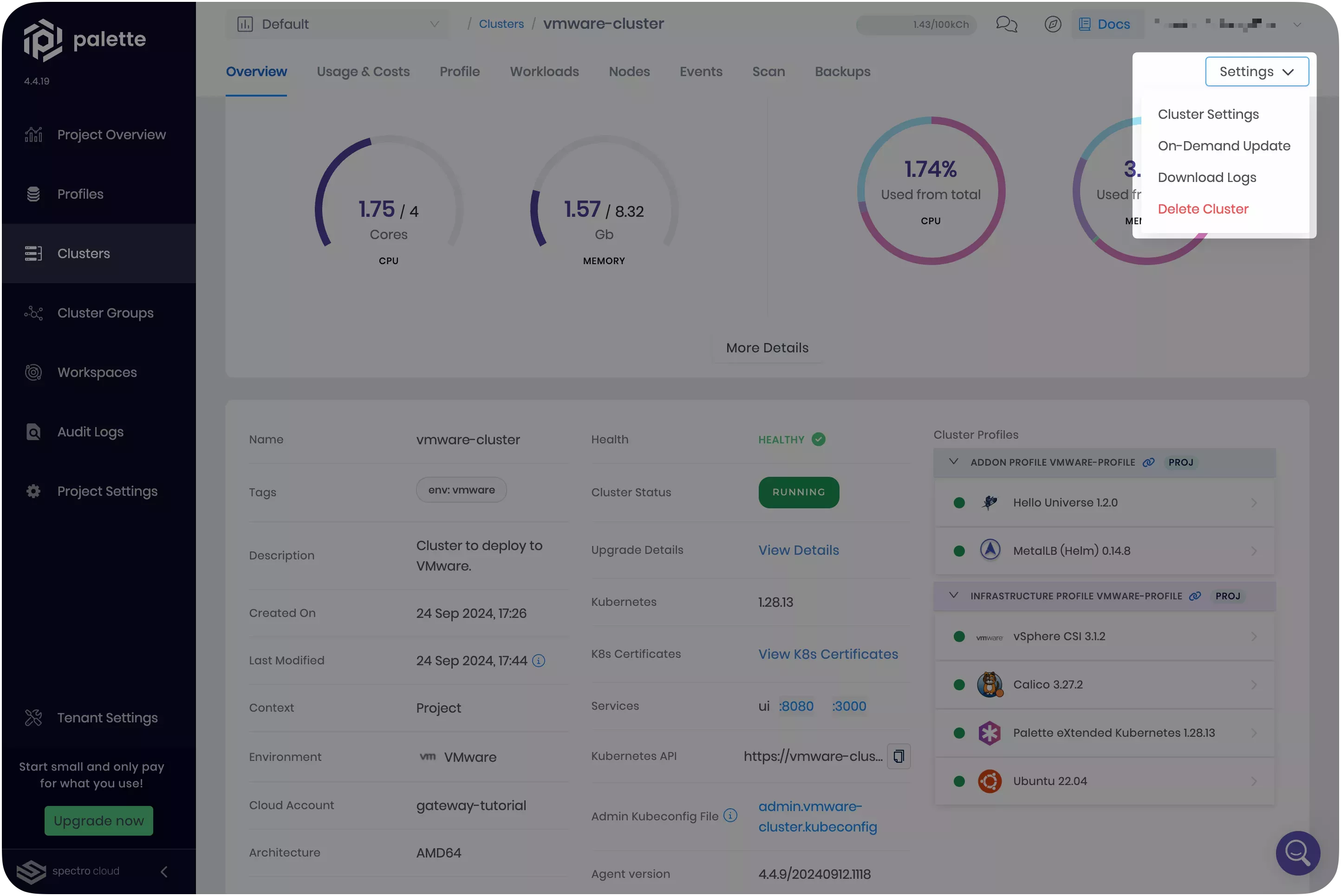Switch to the Nodes tab
The image size is (1341, 896).
pyautogui.click(x=629, y=71)
